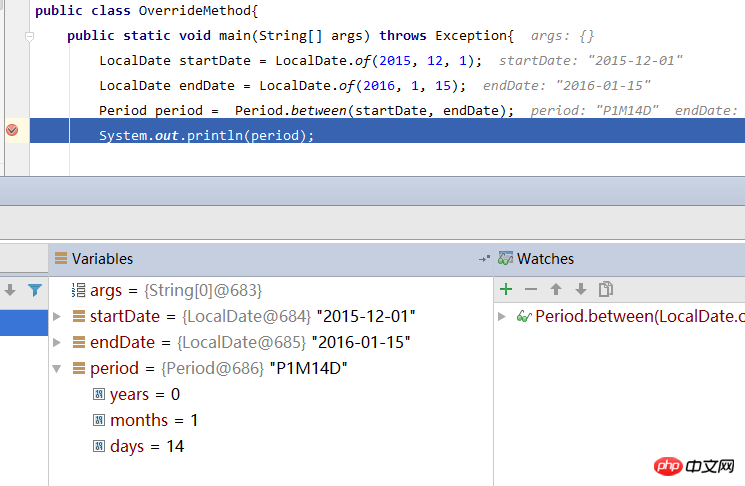Collapse the main method fold marker

29,36
